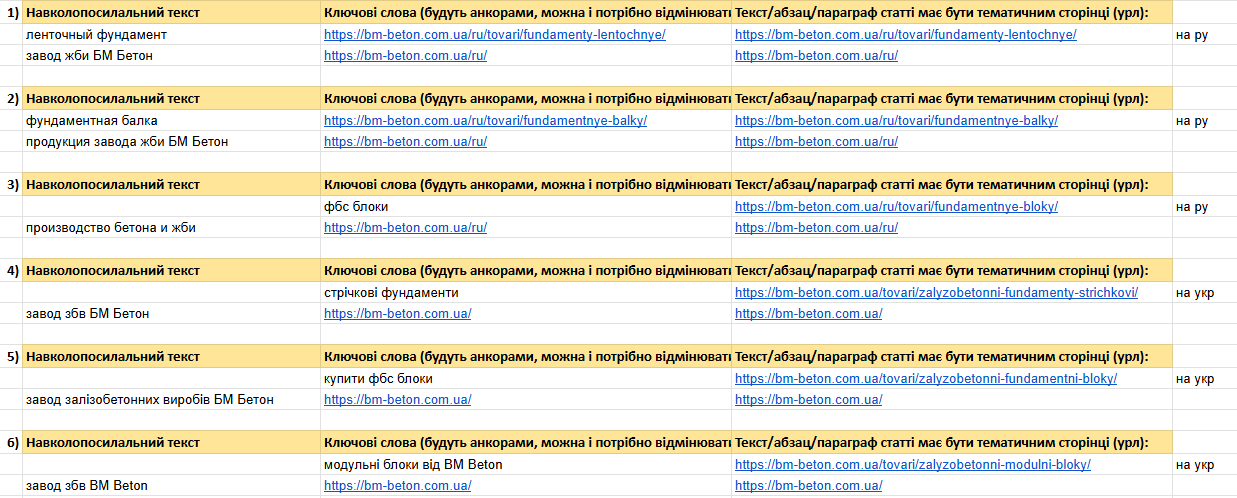1237x498 pixels.
Task: Select the 'на ру' cell in section 1
Action: point(1204,35)
